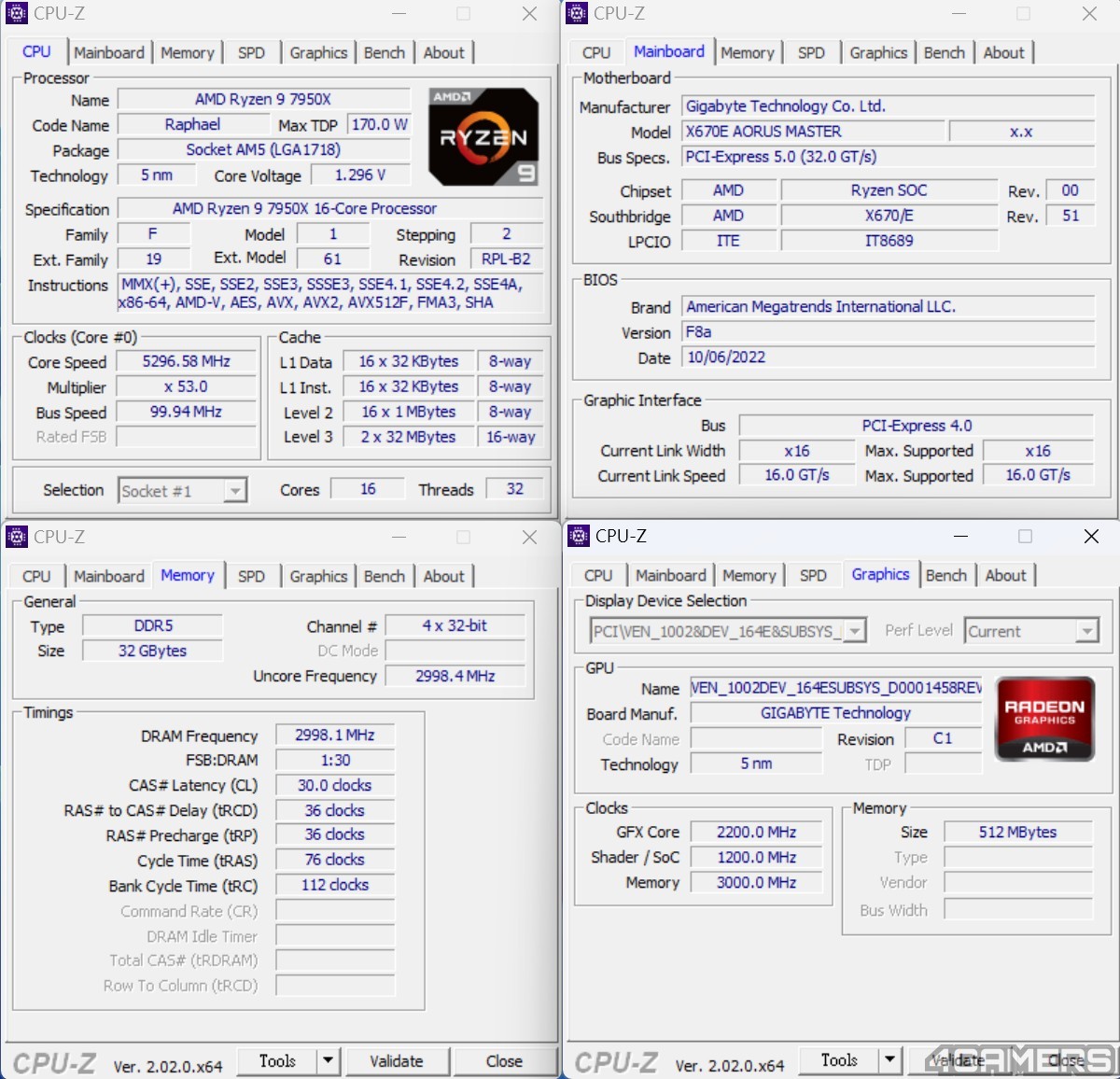Click the motherboard Model X670E AORUS MASTER
This screenshot has width=1120, height=1079.
(813, 132)
